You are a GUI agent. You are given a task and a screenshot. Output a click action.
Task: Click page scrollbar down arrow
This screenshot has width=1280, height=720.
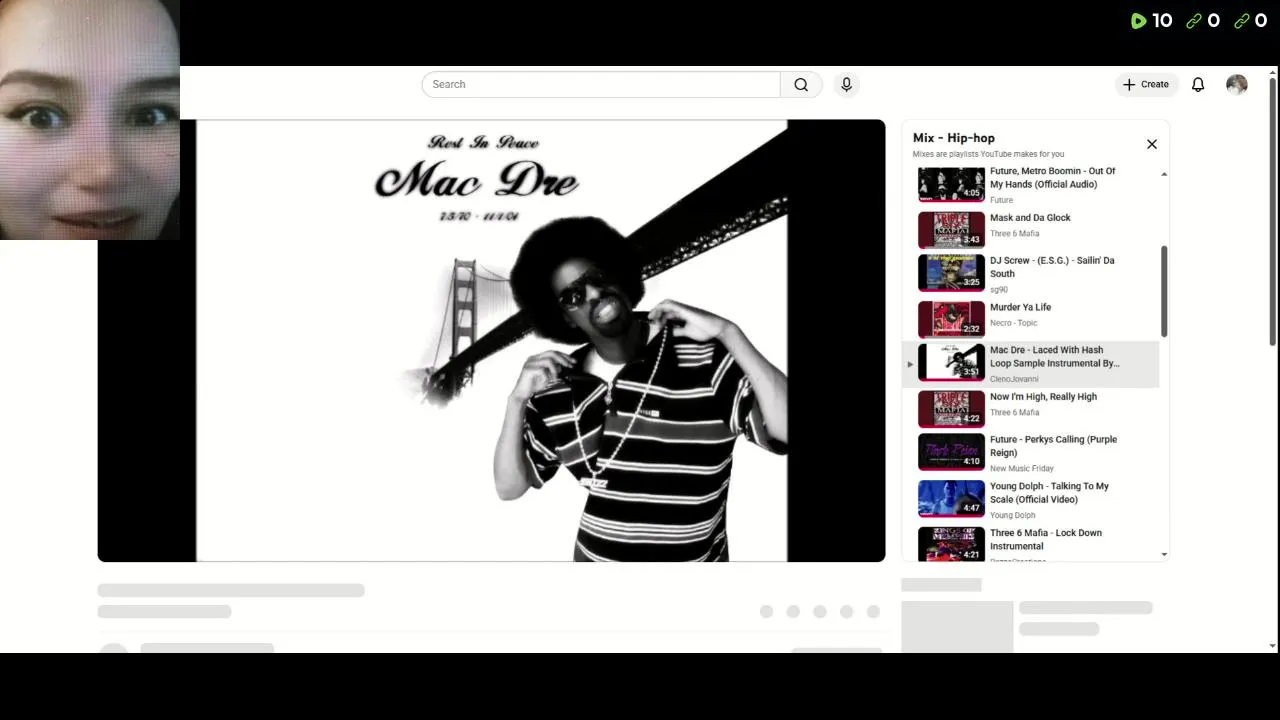1273,647
